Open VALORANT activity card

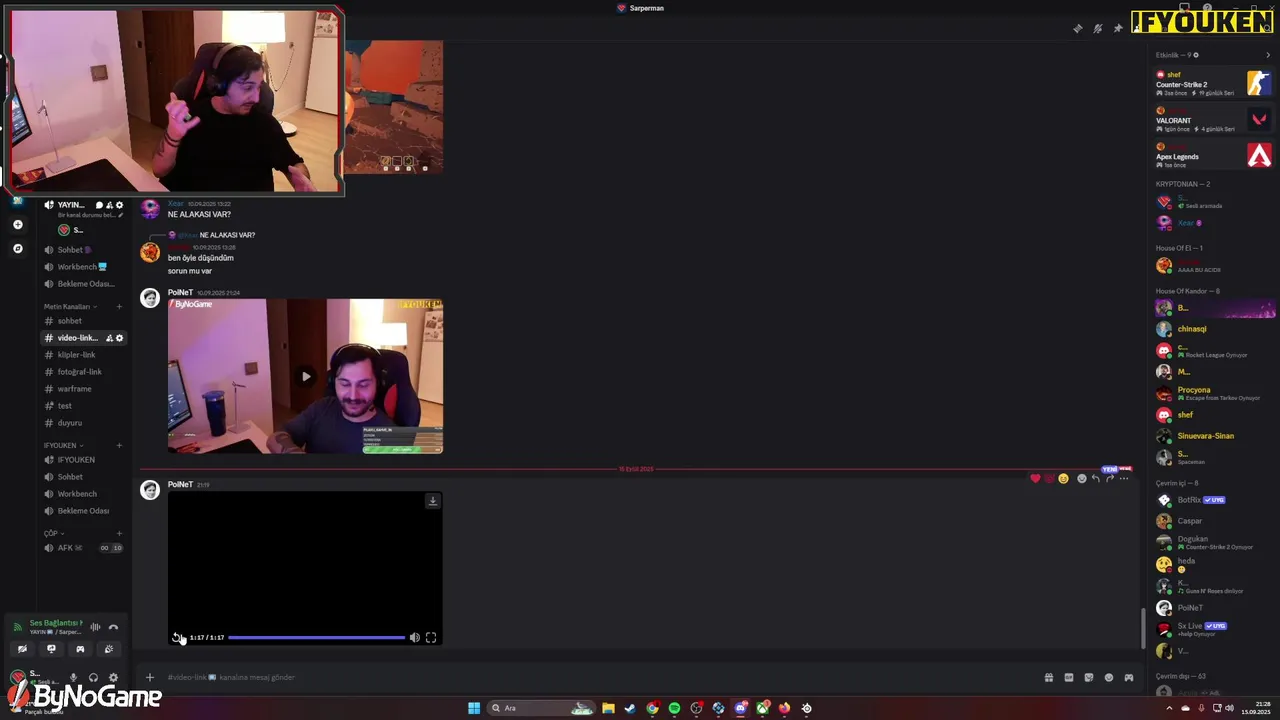pyautogui.click(x=1213, y=119)
